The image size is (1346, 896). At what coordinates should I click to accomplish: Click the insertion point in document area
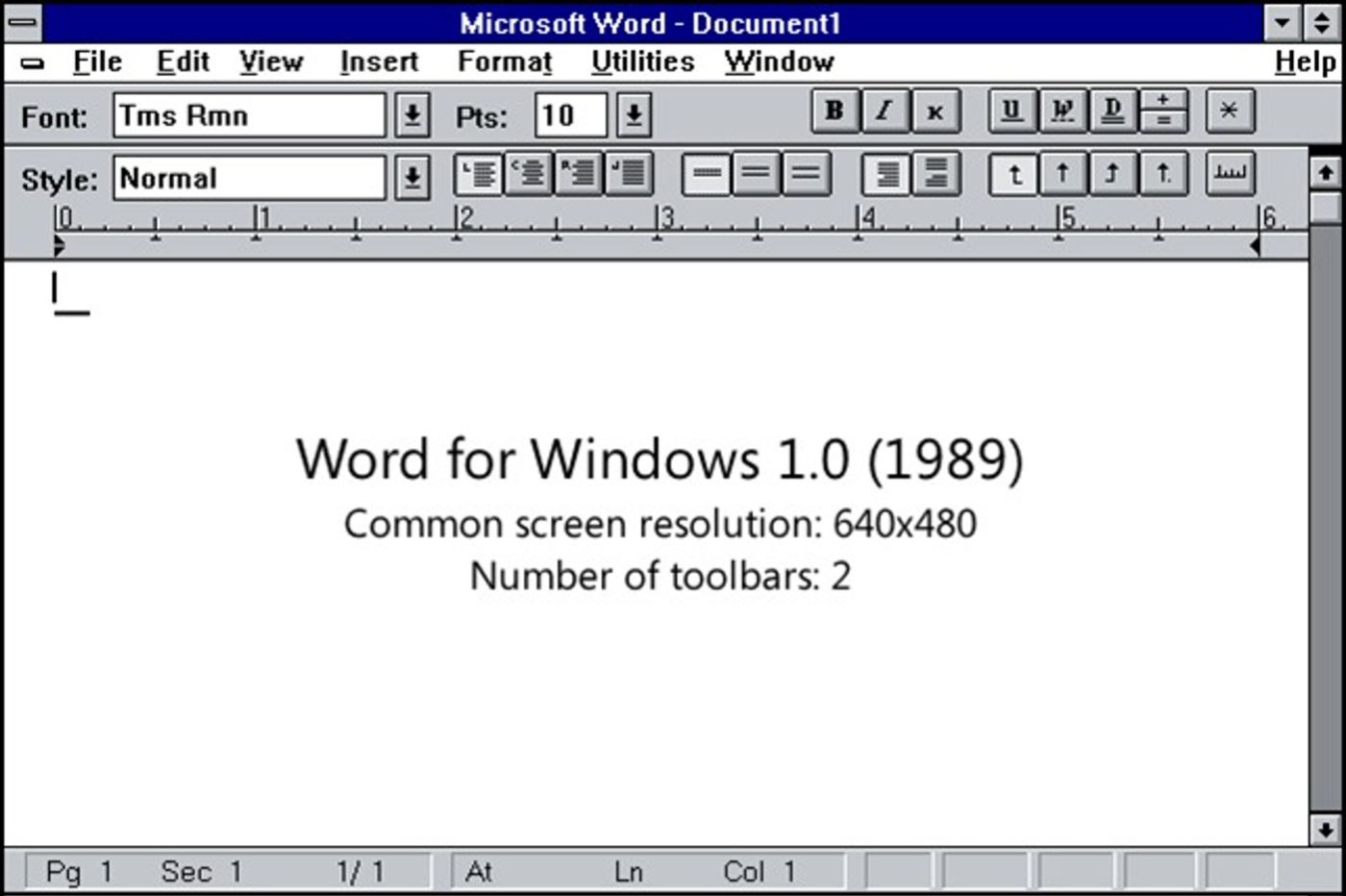[55, 288]
